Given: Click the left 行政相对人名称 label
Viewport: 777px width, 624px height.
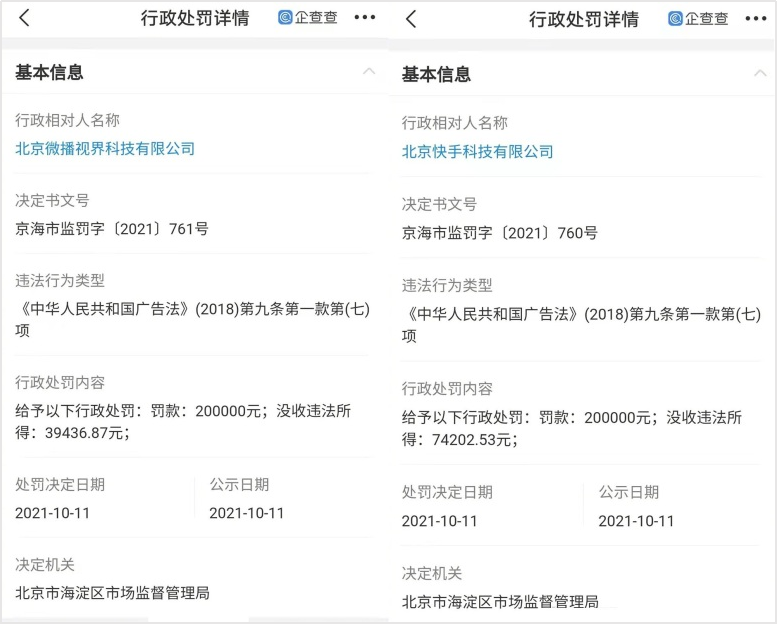Looking at the screenshot, I should point(67,120).
